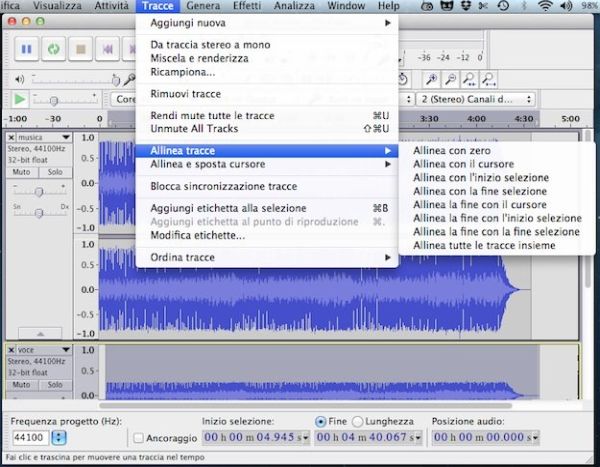This screenshot has width=600, height=467.
Task: Click the Skip to Start button
Action: pyautogui.click(x=106, y=47)
